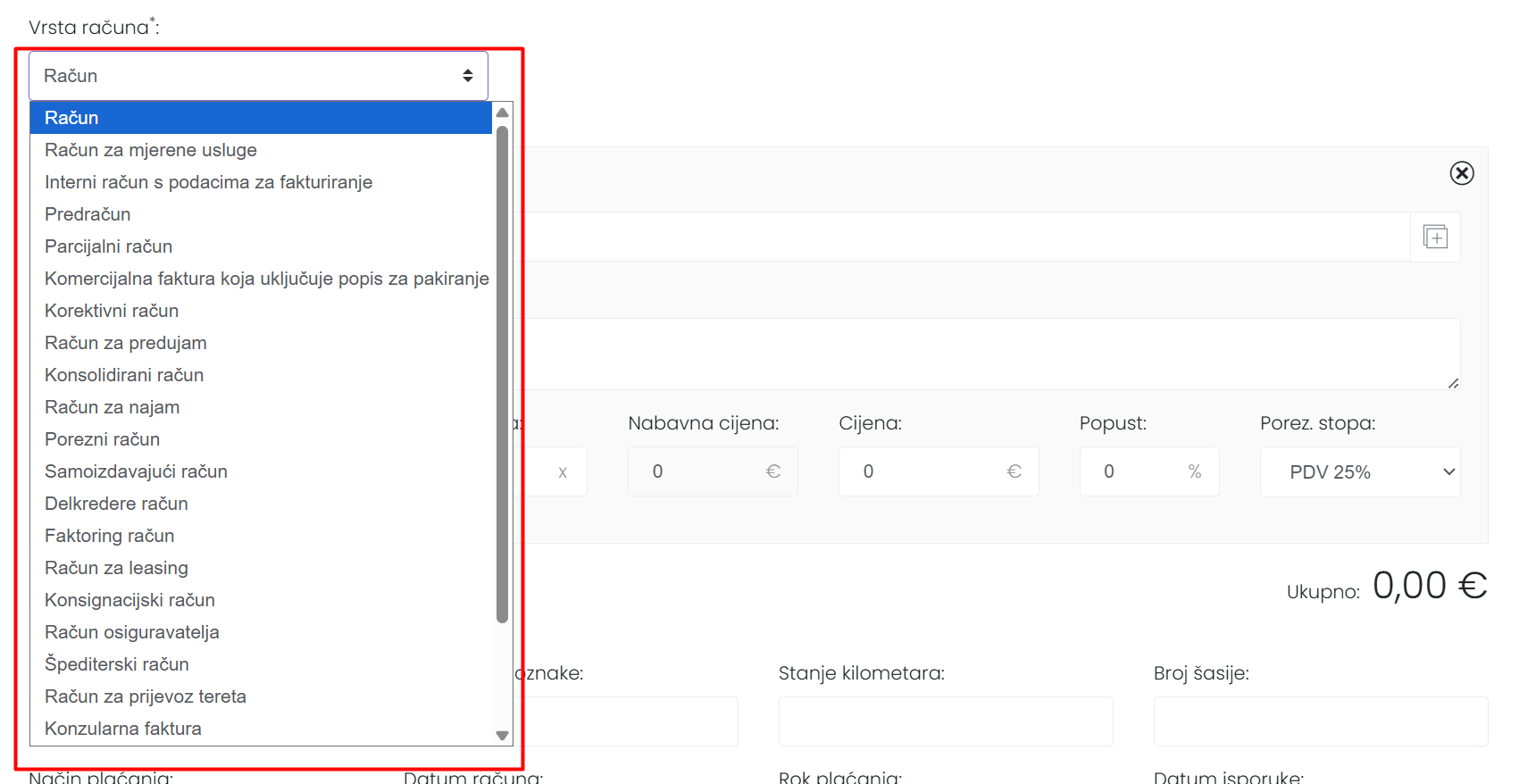Screen dimensions: 1519x784
Task: Choose Parcijalni račun from list
Action: [x=261, y=246]
